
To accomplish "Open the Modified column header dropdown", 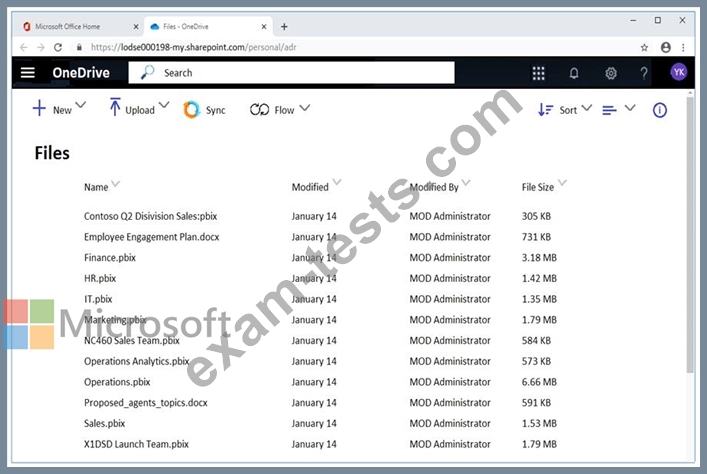I will (337, 182).
